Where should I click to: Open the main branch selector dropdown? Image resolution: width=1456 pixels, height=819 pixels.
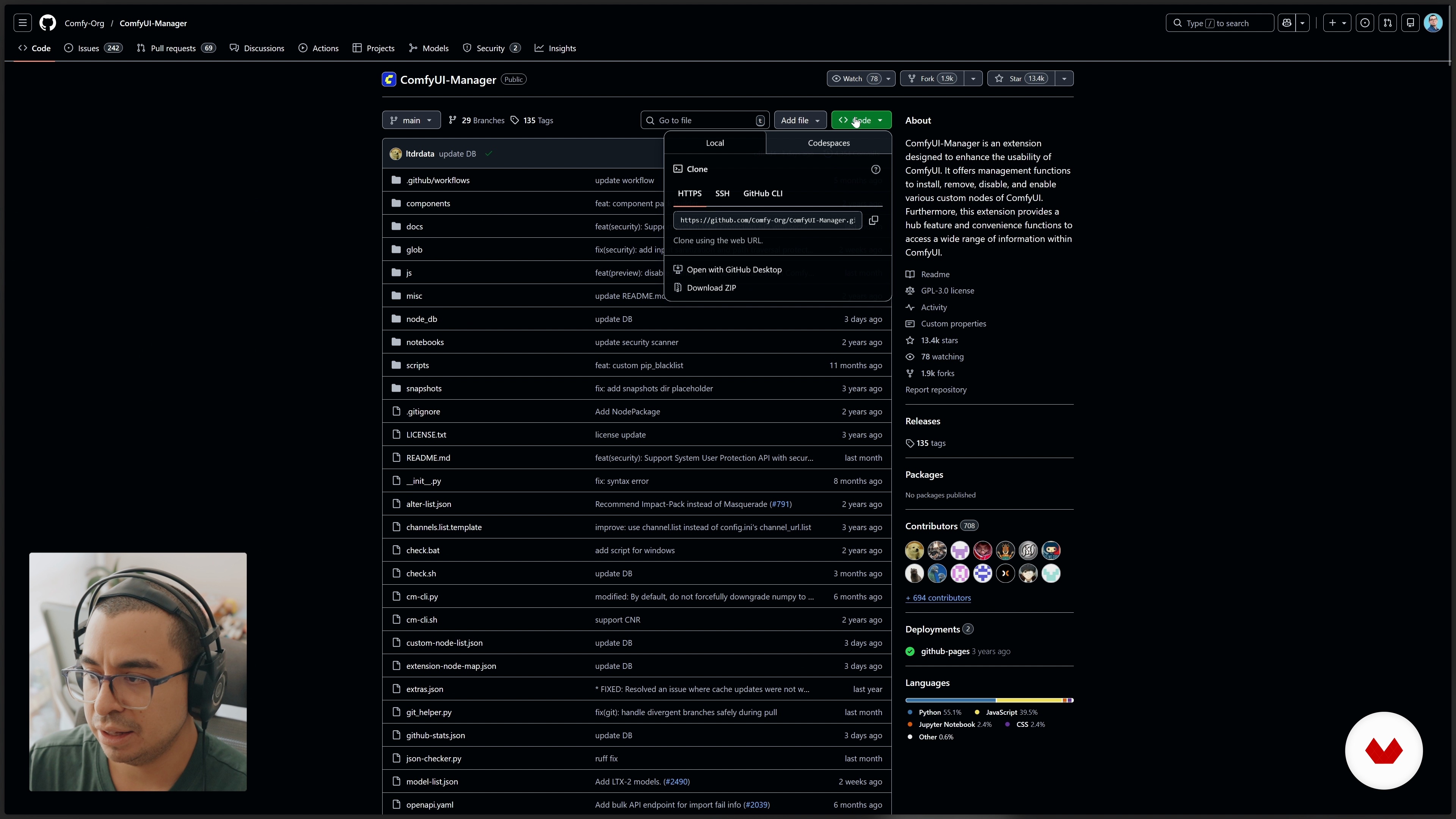tap(411, 121)
